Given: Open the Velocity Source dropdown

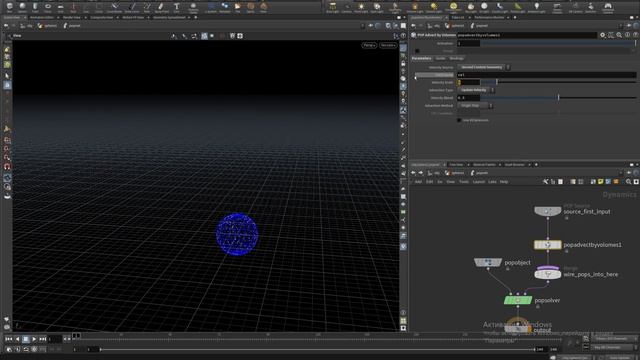Looking at the screenshot, I should [x=483, y=67].
